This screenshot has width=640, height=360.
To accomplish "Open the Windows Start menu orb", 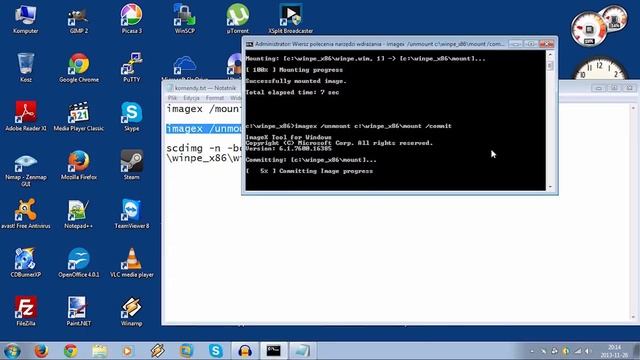I will [x=12, y=351].
